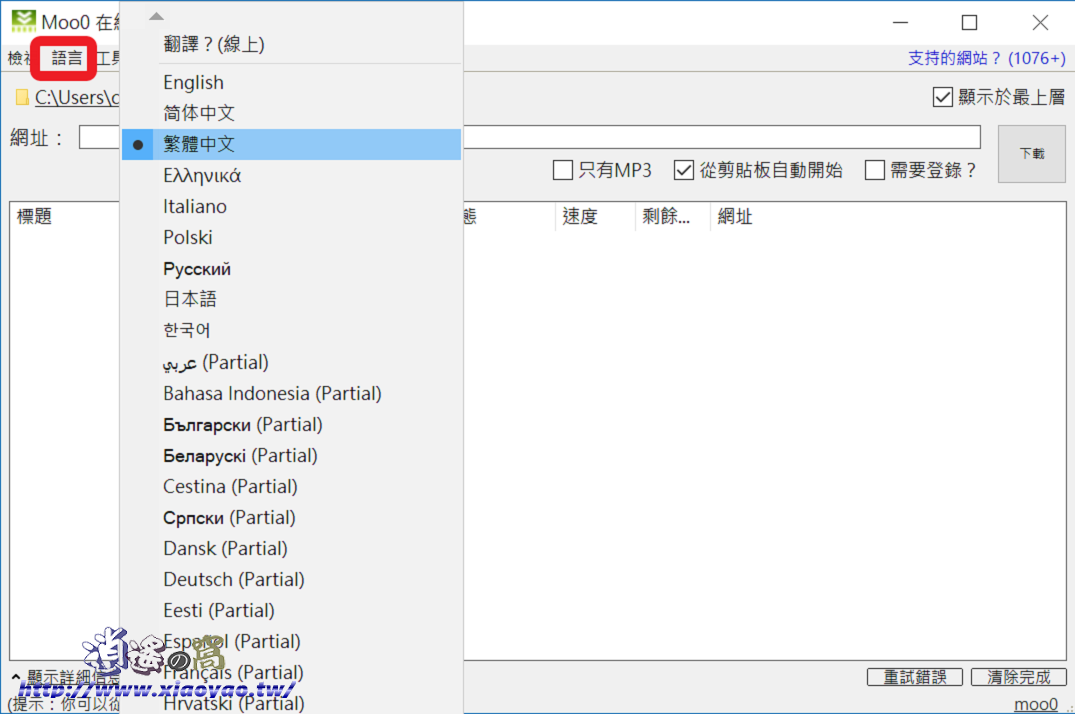Screen dimensions: 1075x714
Task: Sort by the 網址 column header
Action: coord(735,217)
